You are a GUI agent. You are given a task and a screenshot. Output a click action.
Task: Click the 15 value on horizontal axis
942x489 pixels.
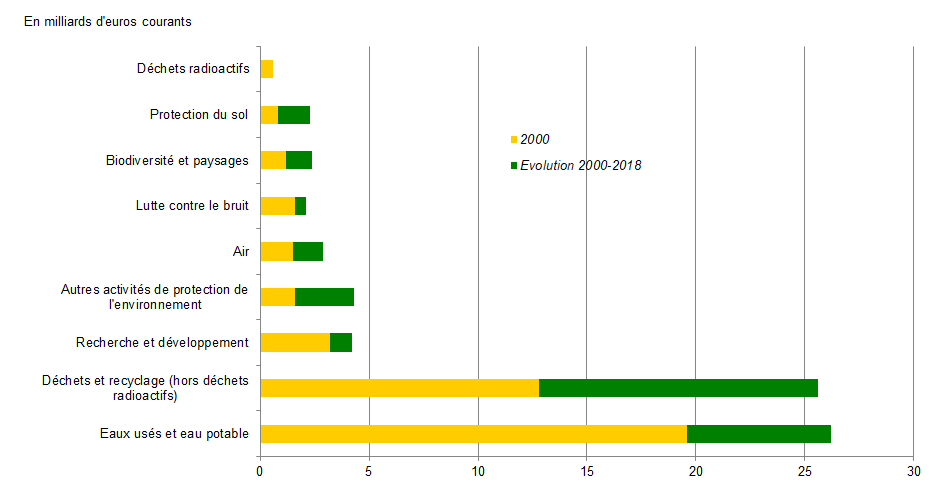pyautogui.click(x=587, y=471)
